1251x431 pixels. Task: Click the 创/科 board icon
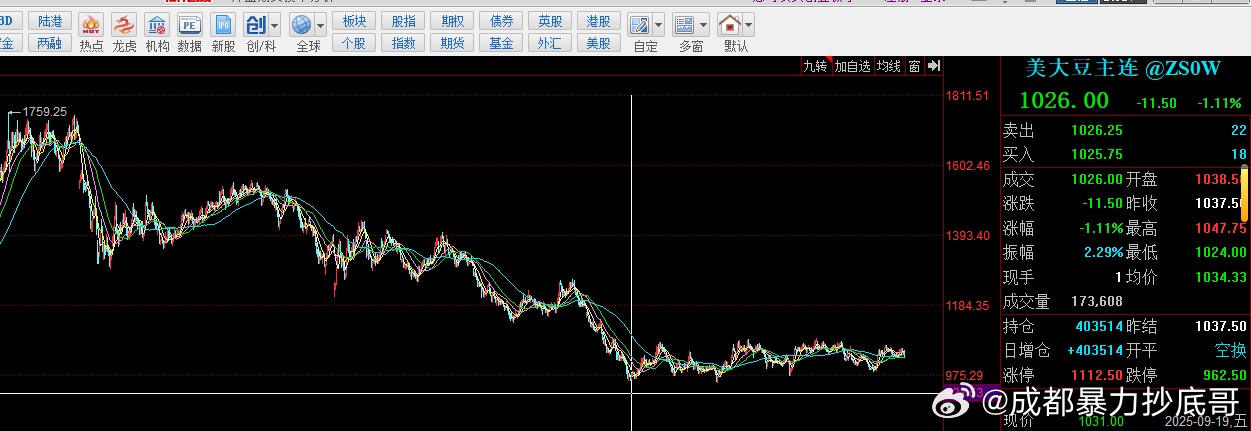pos(255,25)
